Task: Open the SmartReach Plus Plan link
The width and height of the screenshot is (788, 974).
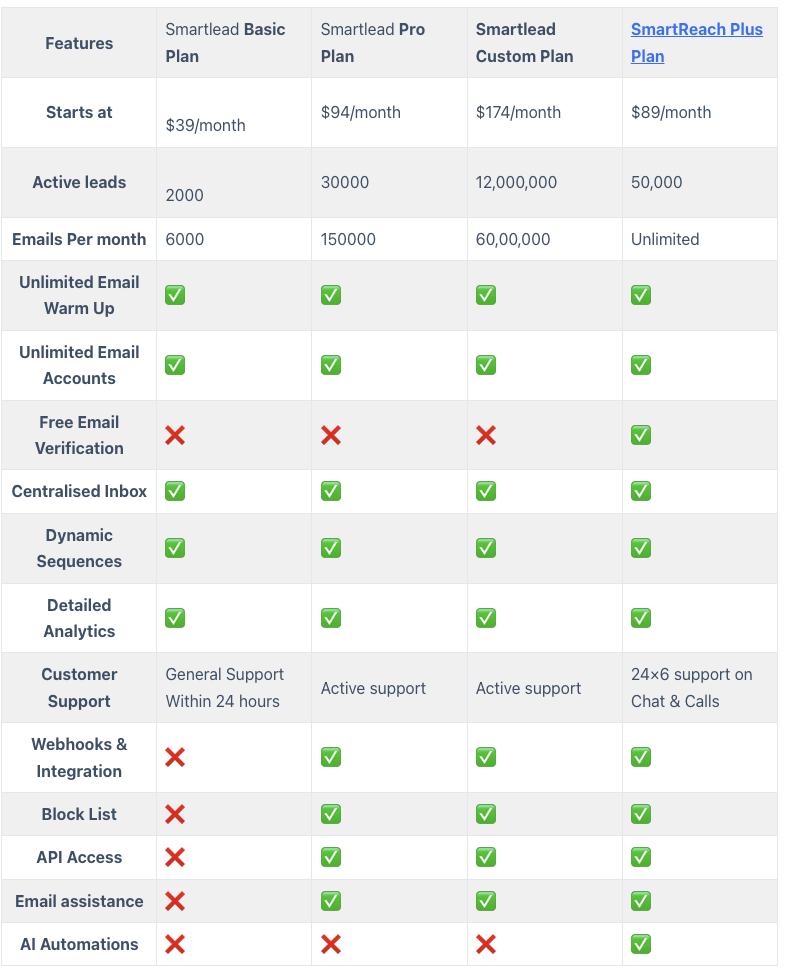Action: click(696, 43)
